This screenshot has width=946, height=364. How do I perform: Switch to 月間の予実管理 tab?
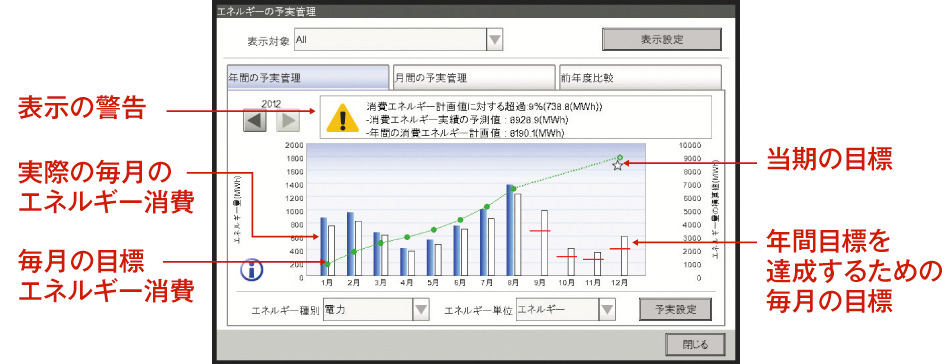click(474, 78)
